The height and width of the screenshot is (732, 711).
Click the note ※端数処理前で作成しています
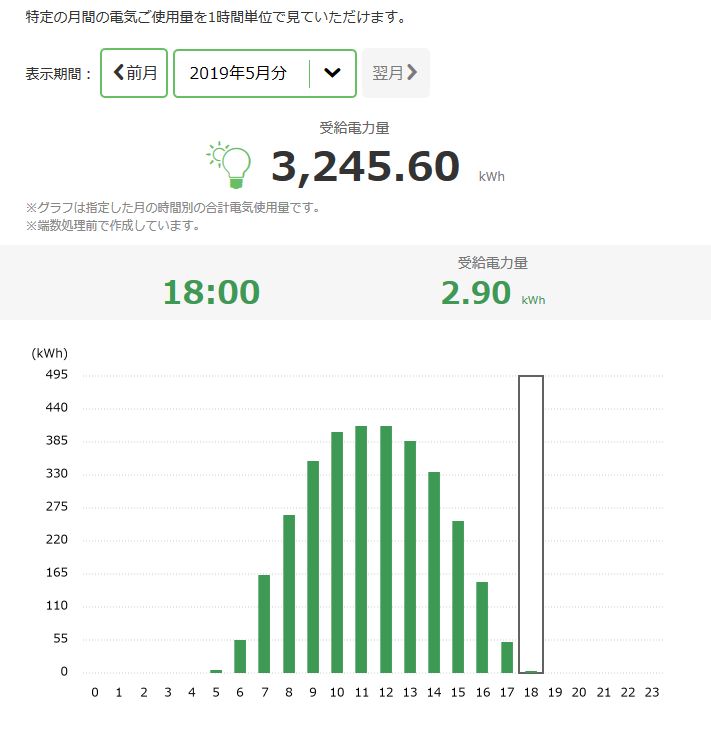(x=113, y=226)
